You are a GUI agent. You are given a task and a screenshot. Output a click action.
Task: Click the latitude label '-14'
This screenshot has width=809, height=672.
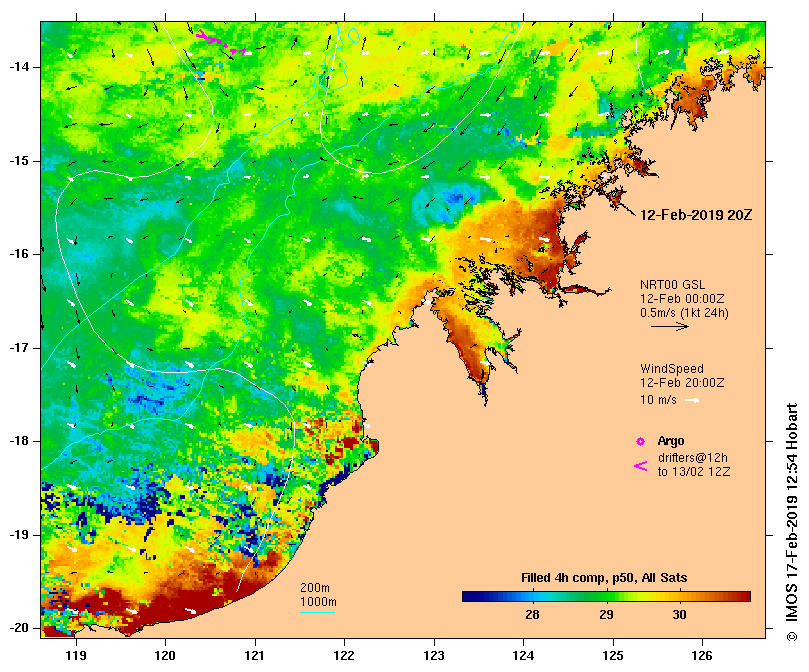coord(19,67)
